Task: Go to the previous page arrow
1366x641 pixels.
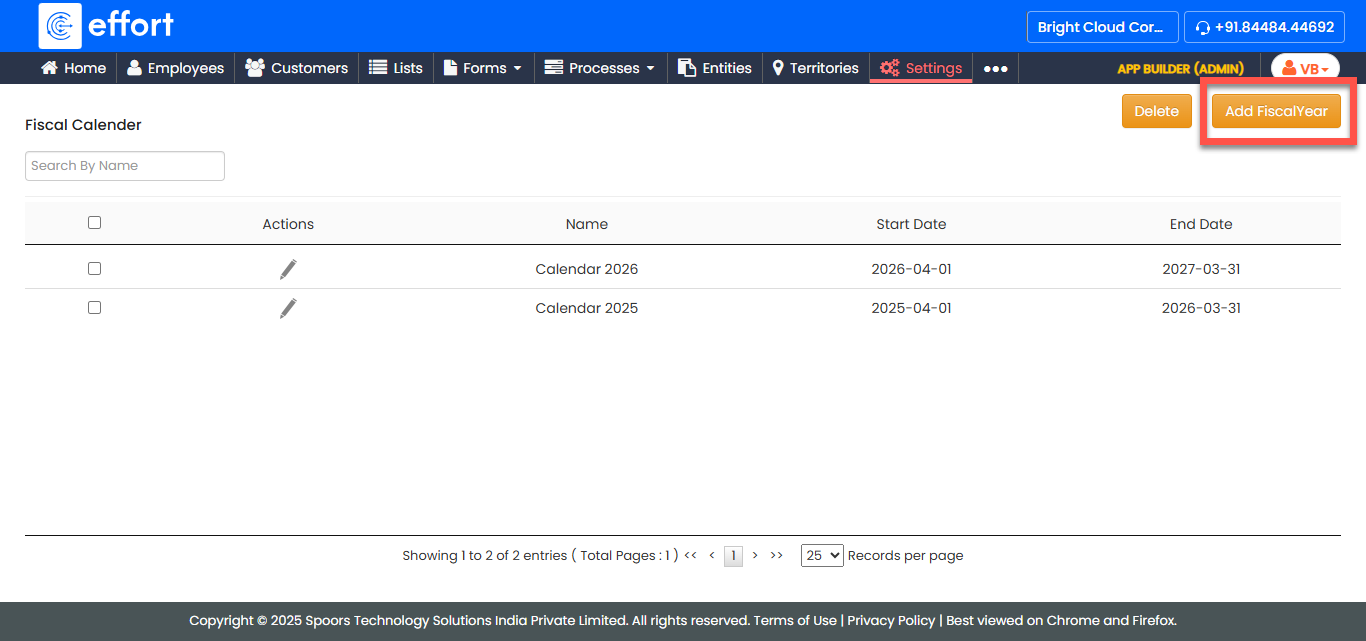Action: coord(712,555)
